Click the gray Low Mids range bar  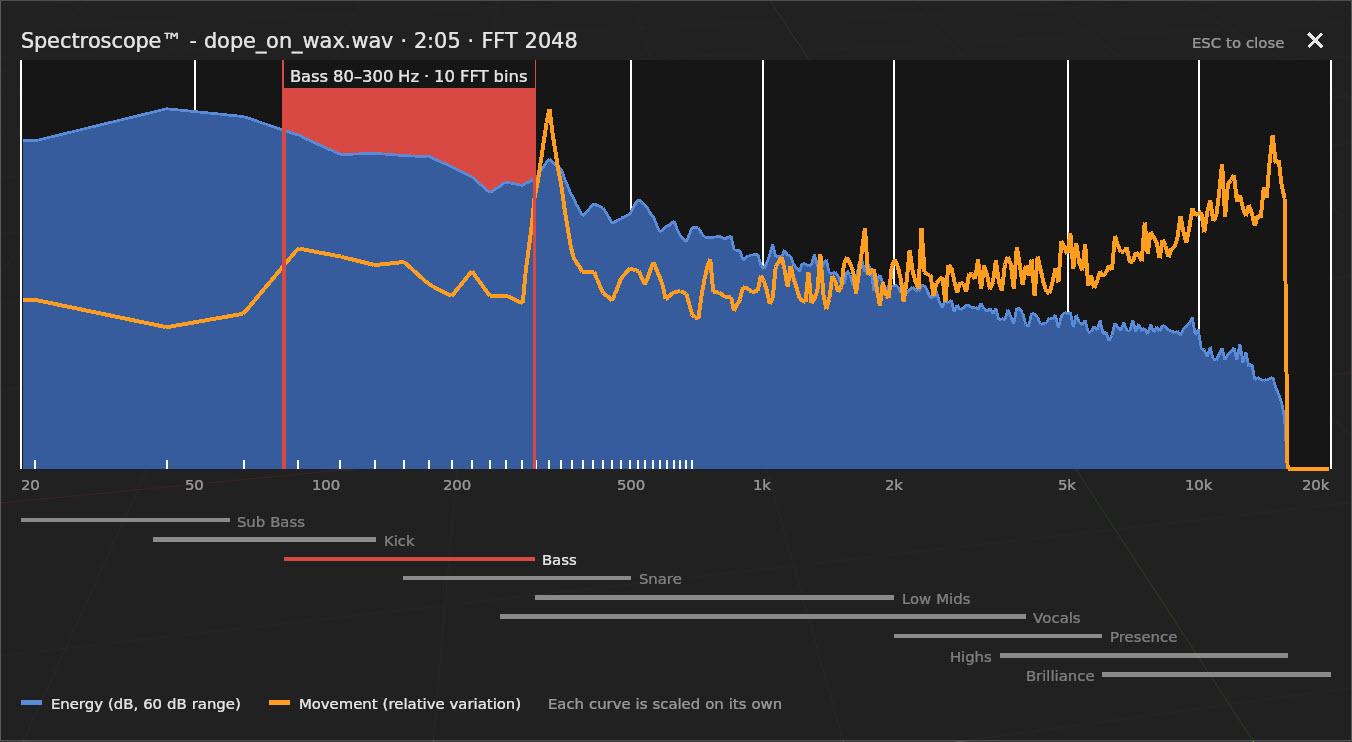point(714,598)
